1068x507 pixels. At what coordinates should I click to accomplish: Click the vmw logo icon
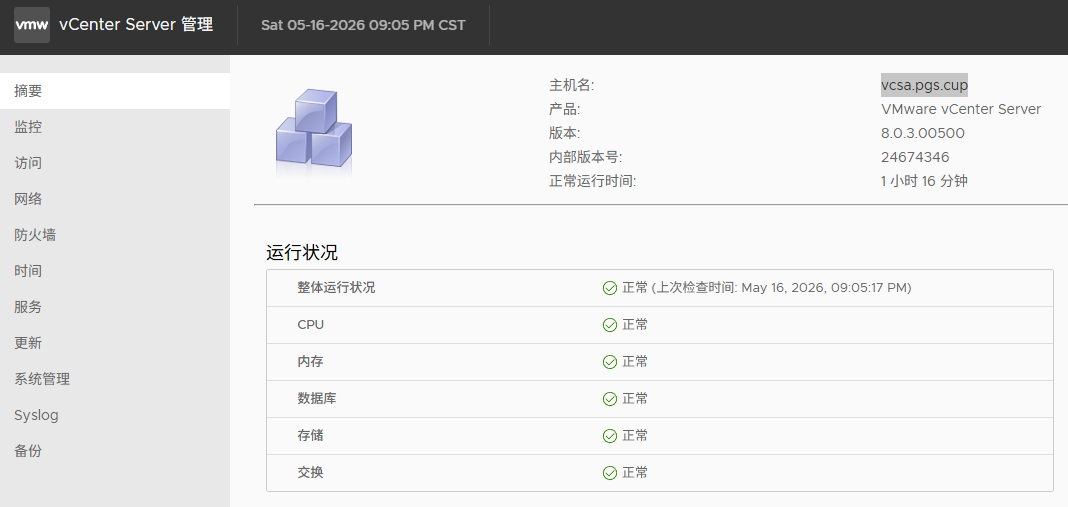coord(32,25)
